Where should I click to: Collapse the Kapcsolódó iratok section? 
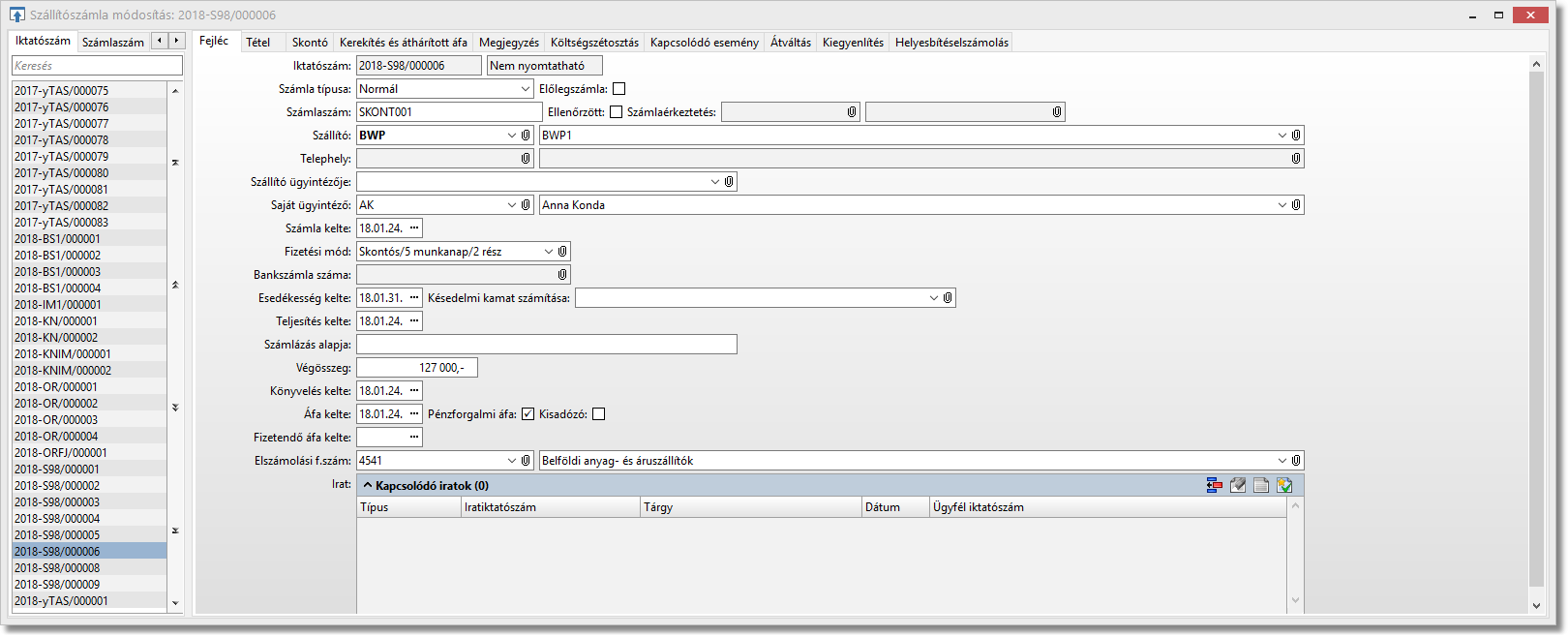coord(368,486)
